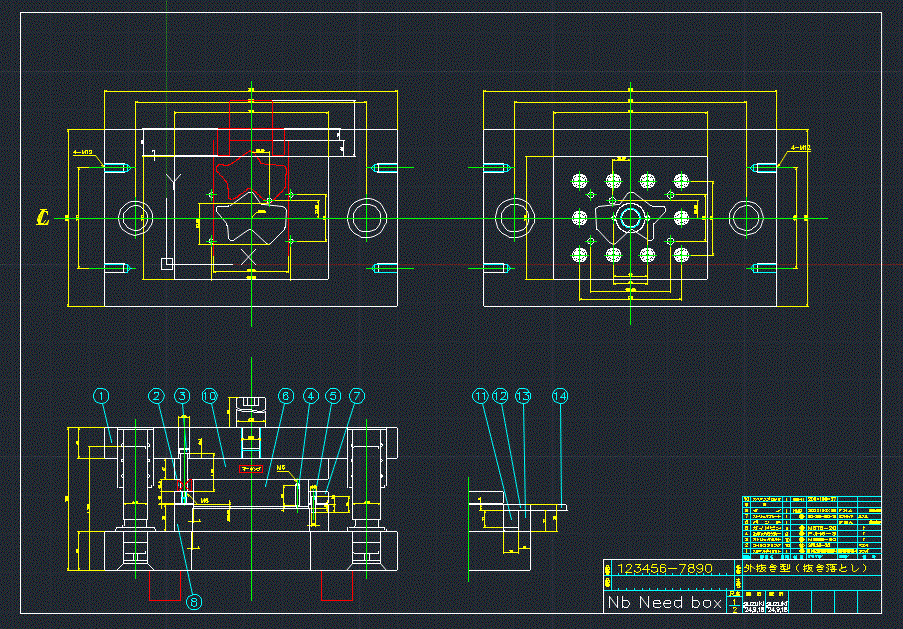Select part balloon number 8
903x629 pixels.
pyautogui.click(x=194, y=603)
